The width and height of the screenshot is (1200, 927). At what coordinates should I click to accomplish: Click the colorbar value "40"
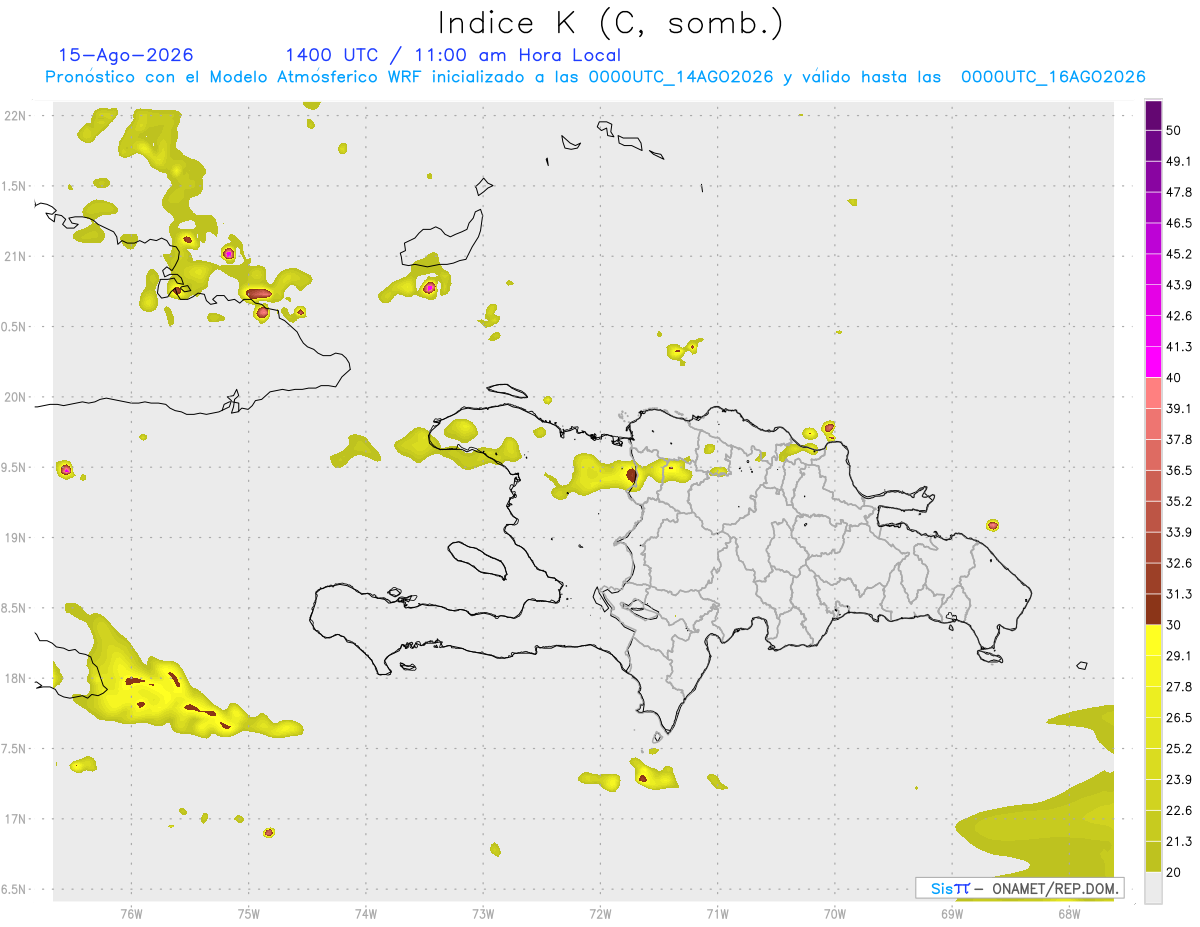1175,379
